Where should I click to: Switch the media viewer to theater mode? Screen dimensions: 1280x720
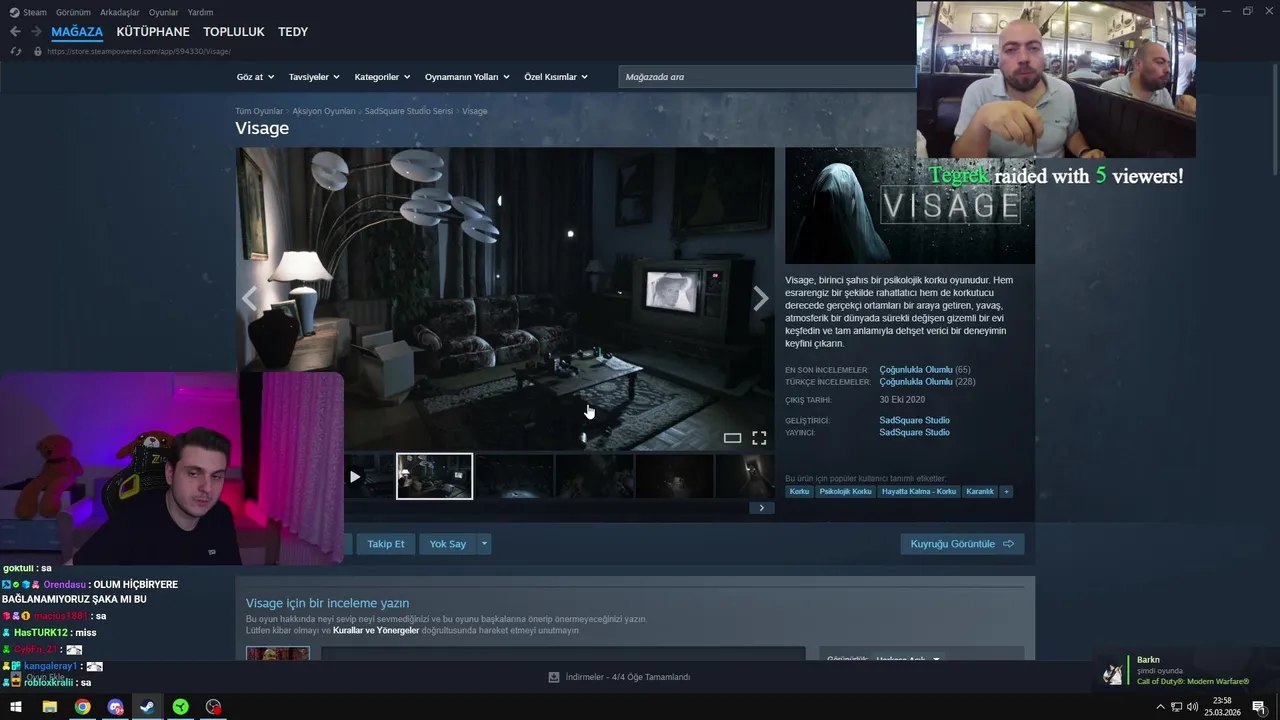[x=732, y=438]
